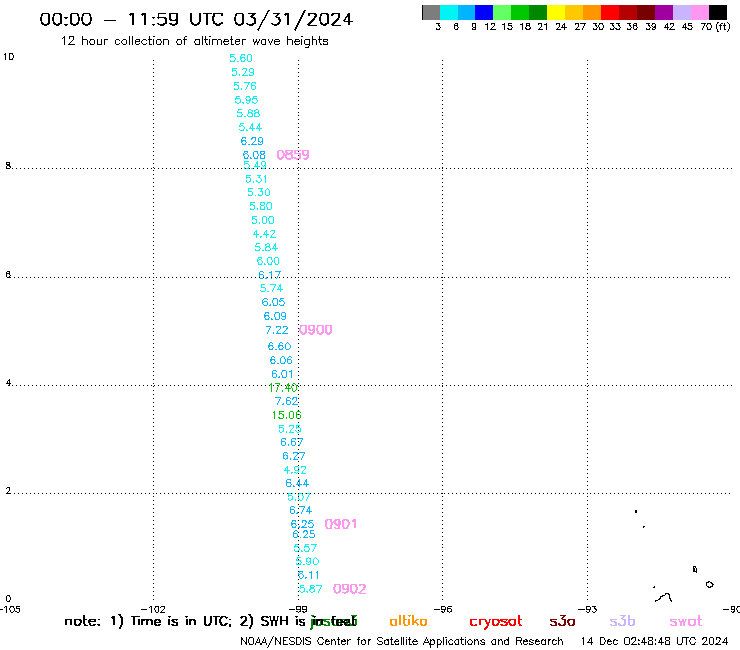Screen dimensions: 740x650
Task: Click the 5.29 wave height reading
Action: (243, 72)
